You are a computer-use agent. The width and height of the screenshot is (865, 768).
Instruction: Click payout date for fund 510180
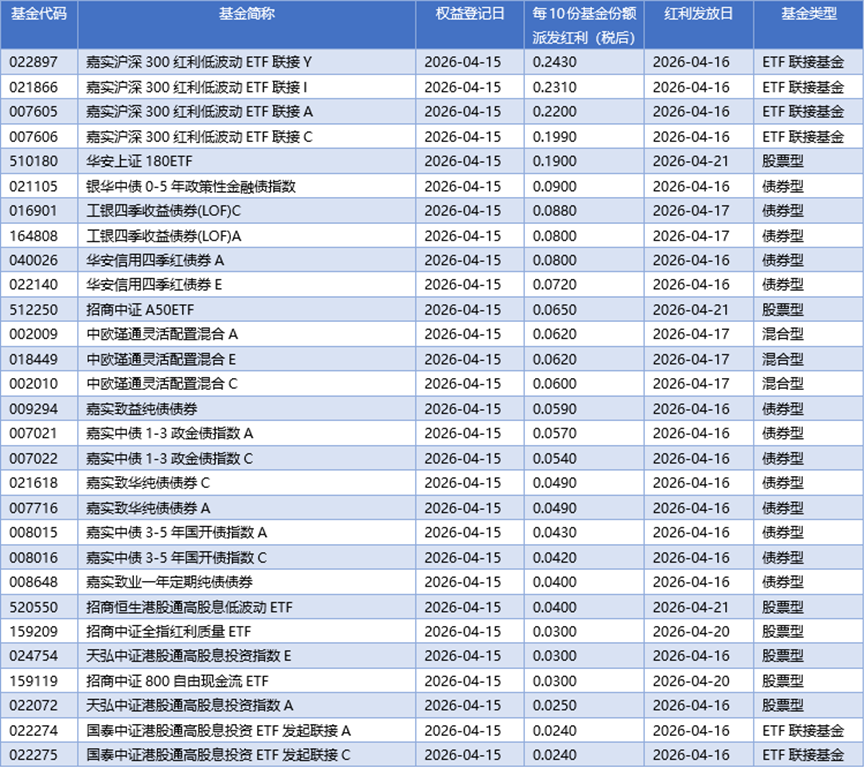coord(691,161)
